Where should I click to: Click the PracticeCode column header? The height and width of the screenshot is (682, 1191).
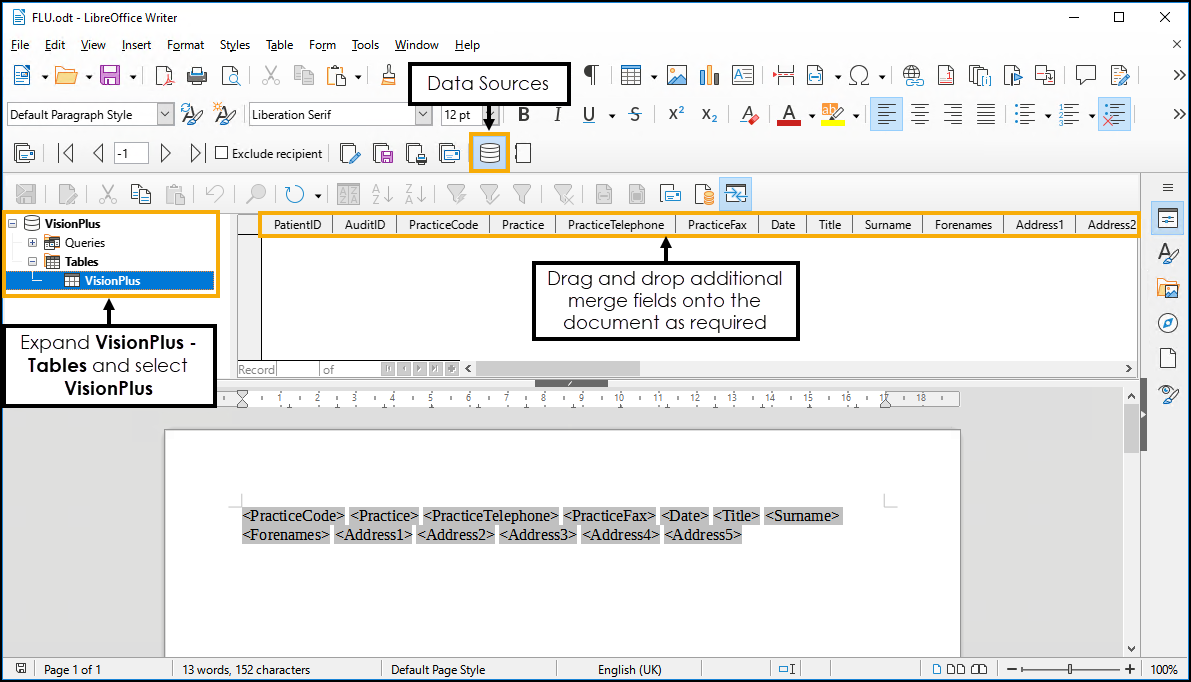coord(444,224)
